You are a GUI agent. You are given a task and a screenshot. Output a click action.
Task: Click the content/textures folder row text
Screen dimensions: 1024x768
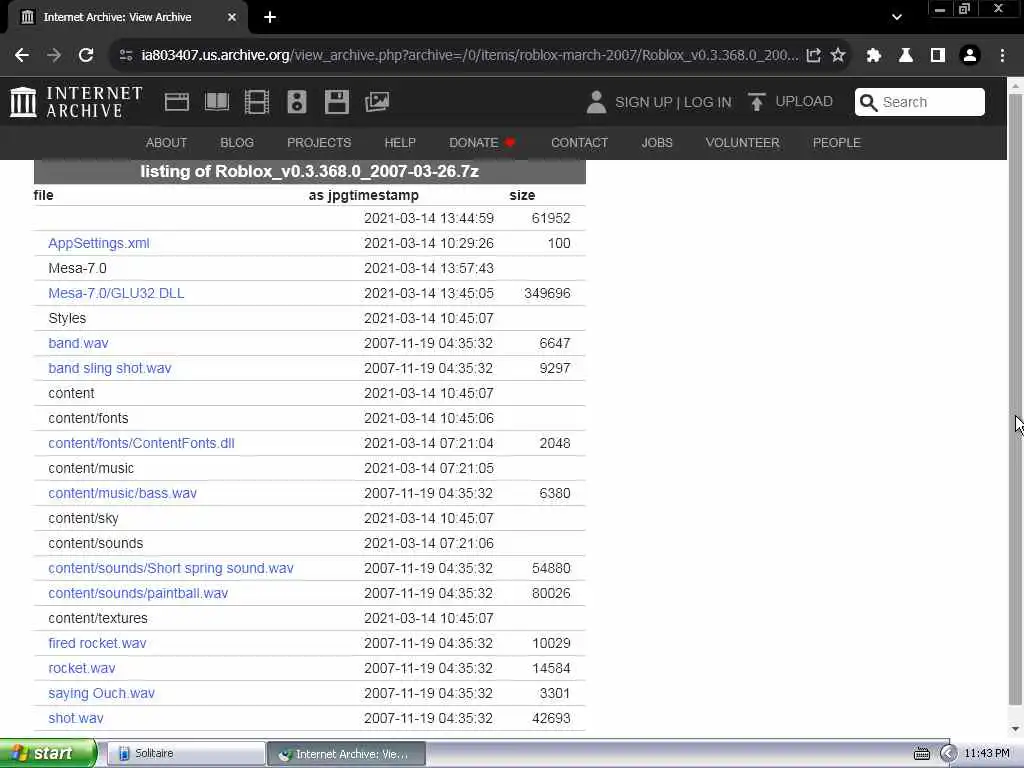[x=98, y=618]
